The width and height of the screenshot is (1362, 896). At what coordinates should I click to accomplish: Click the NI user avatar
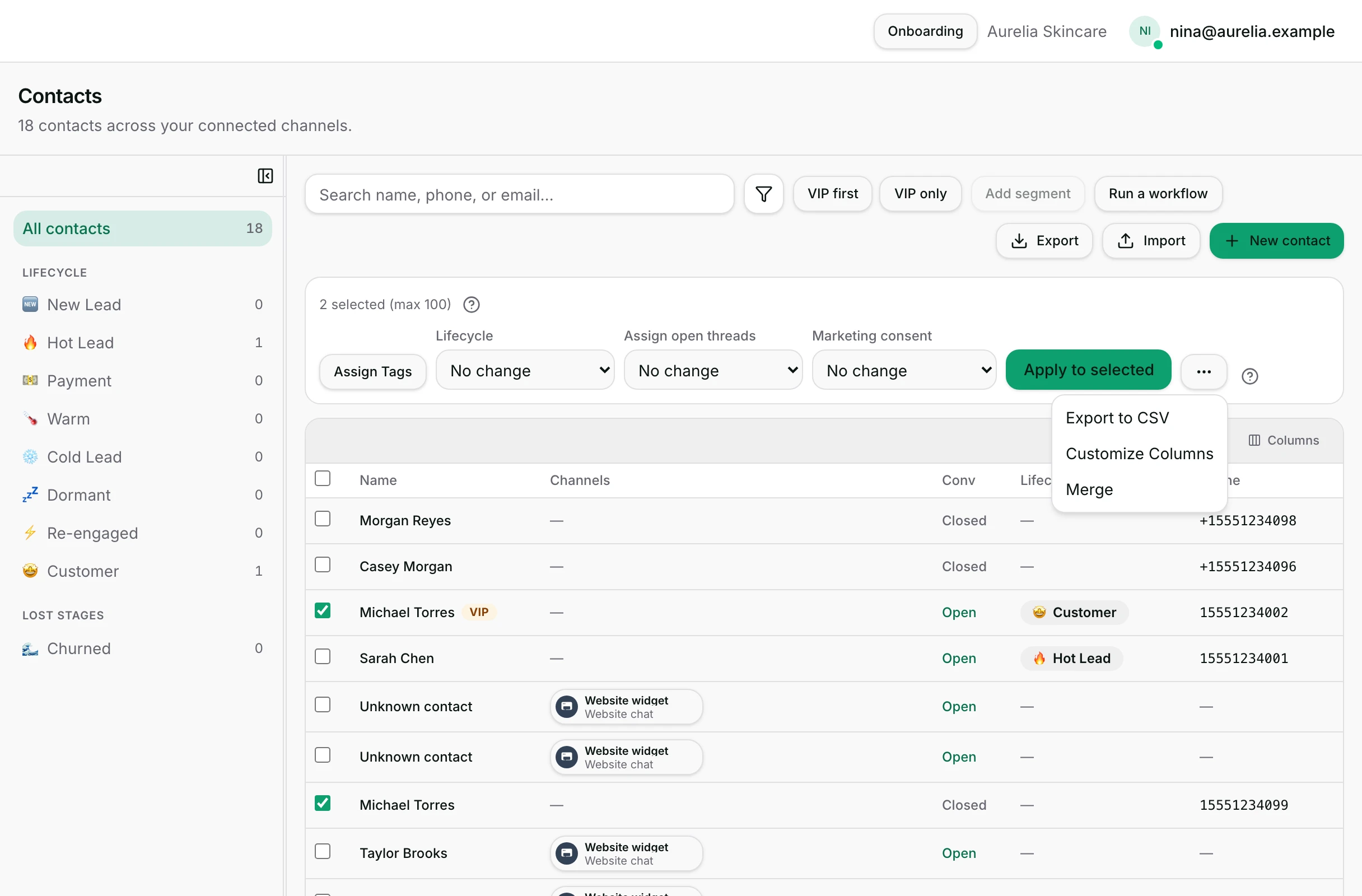(x=1145, y=31)
